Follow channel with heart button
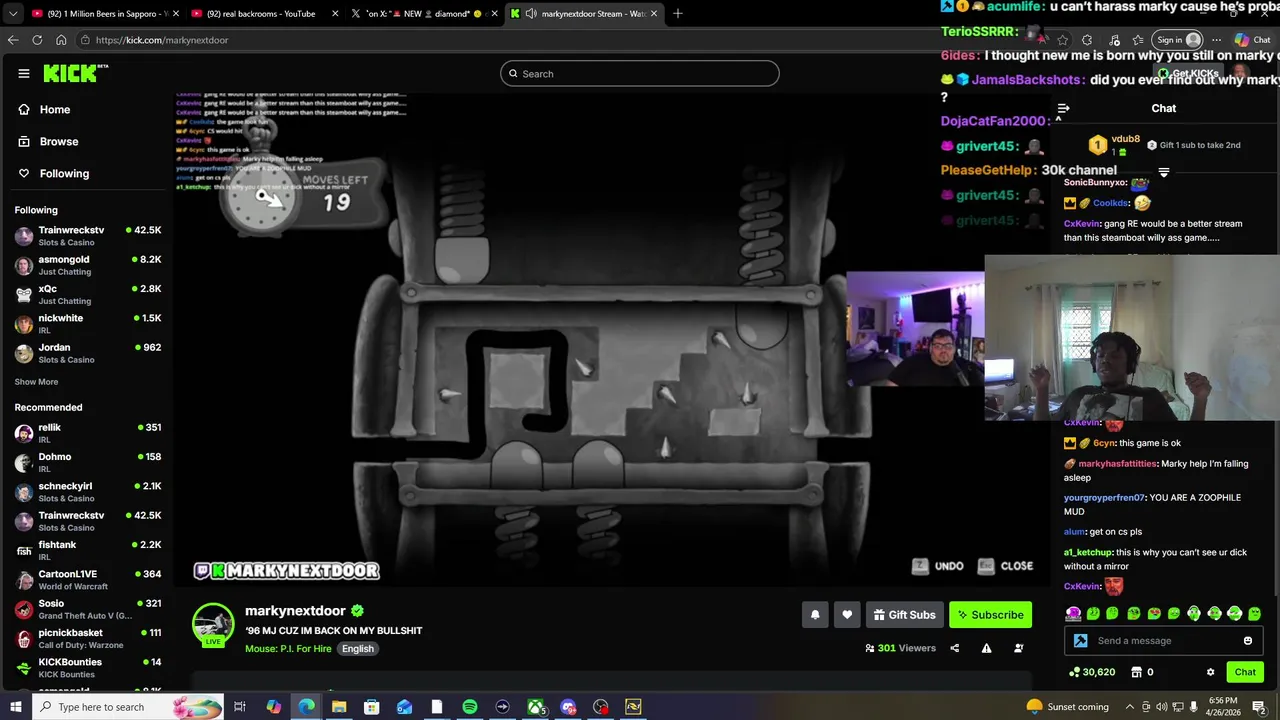Viewport: 1280px width, 720px height. [847, 615]
